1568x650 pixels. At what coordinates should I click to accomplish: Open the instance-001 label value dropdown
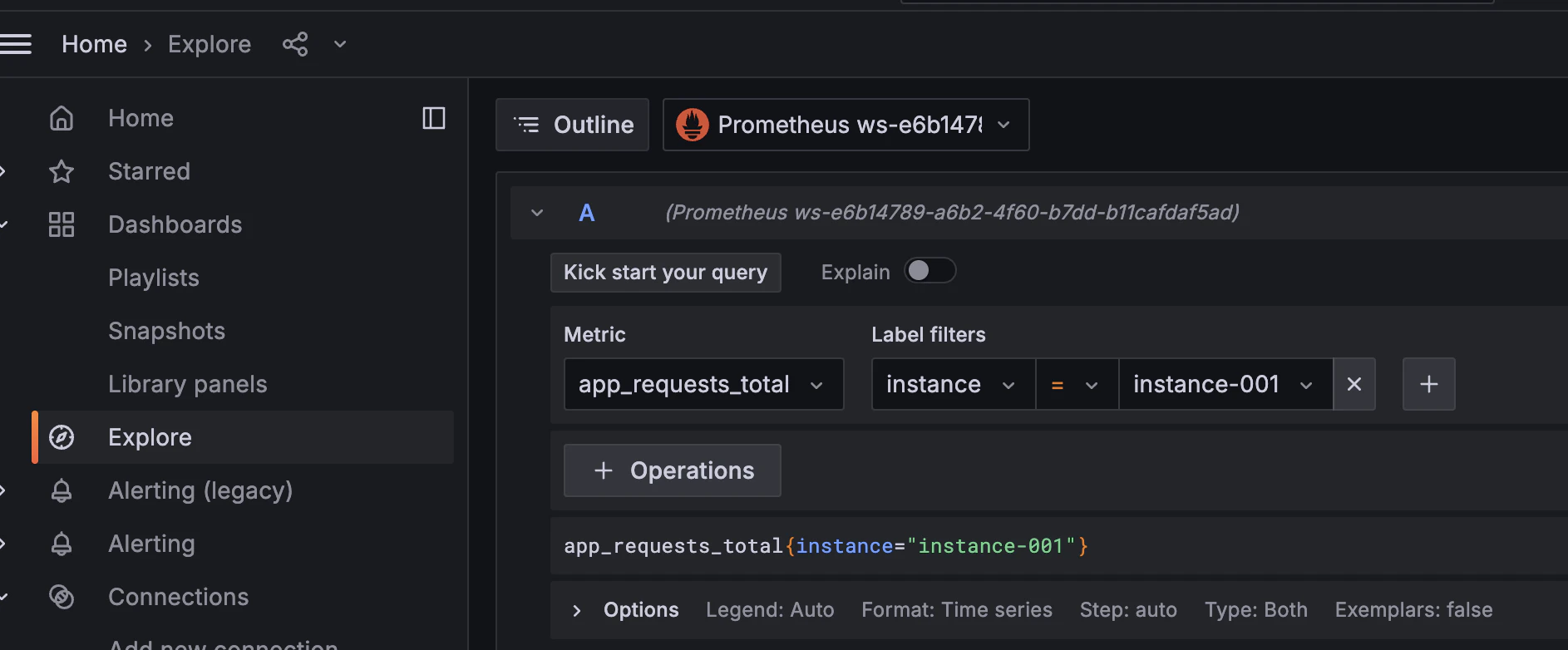coord(1225,384)
